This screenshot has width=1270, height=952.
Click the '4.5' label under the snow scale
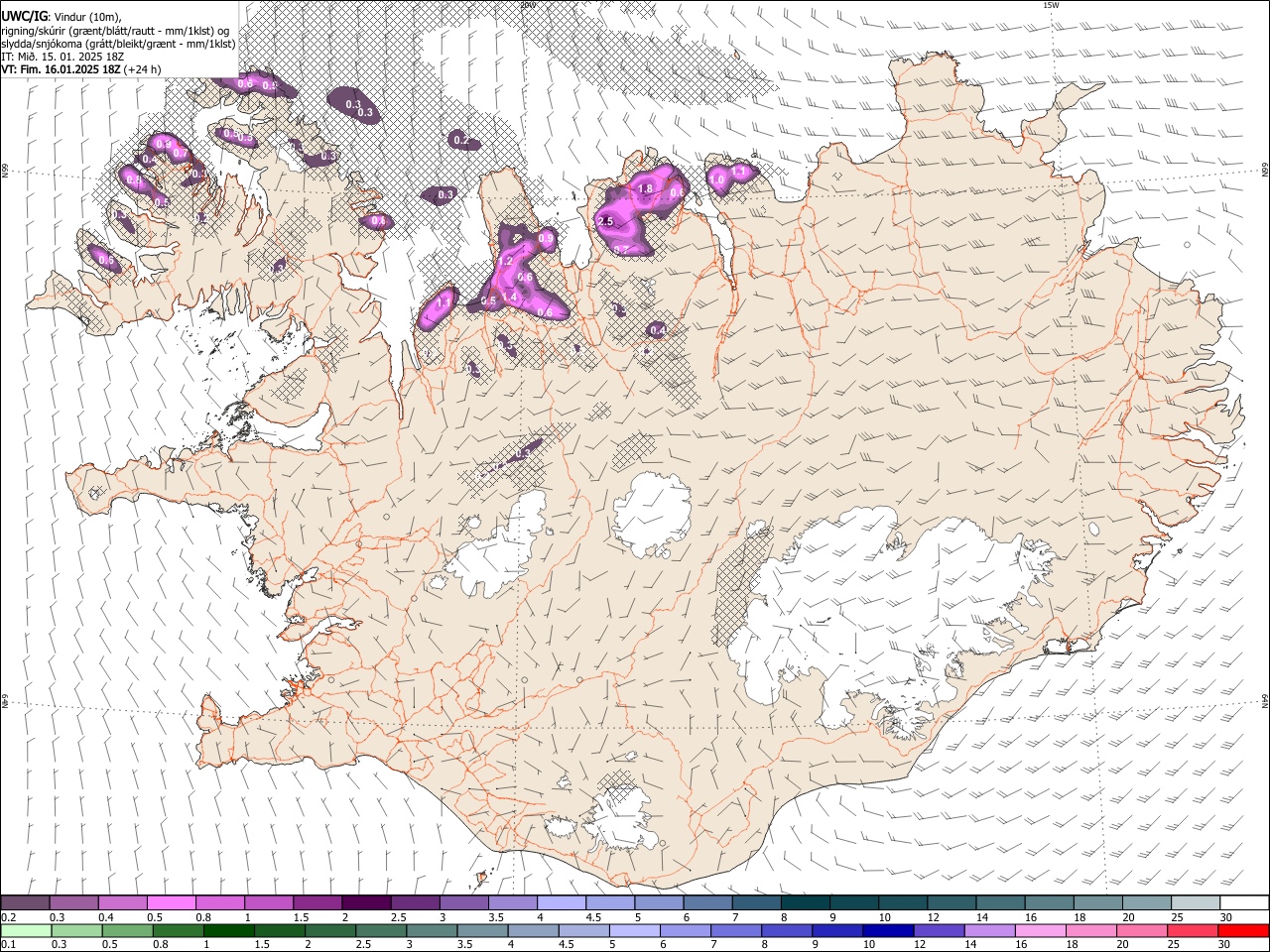tap(593, 917)
